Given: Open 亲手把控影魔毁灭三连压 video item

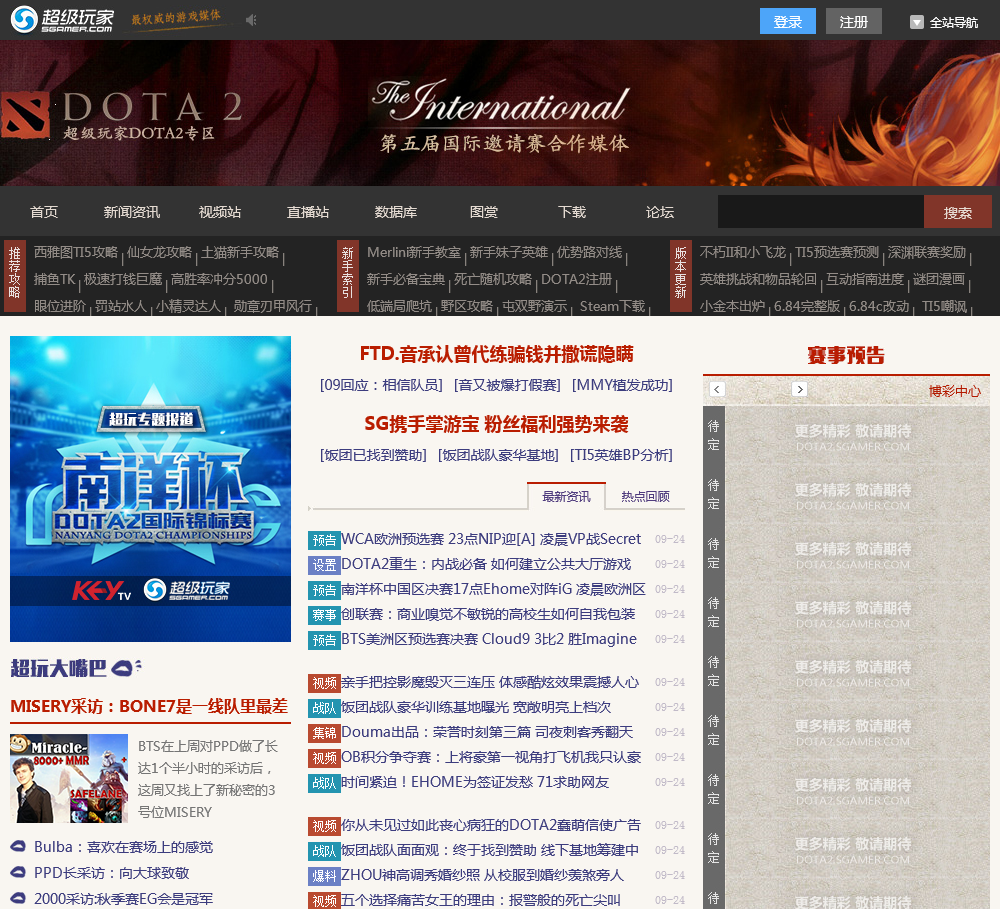Looking at the screenshot, I should tap(490, 682).
